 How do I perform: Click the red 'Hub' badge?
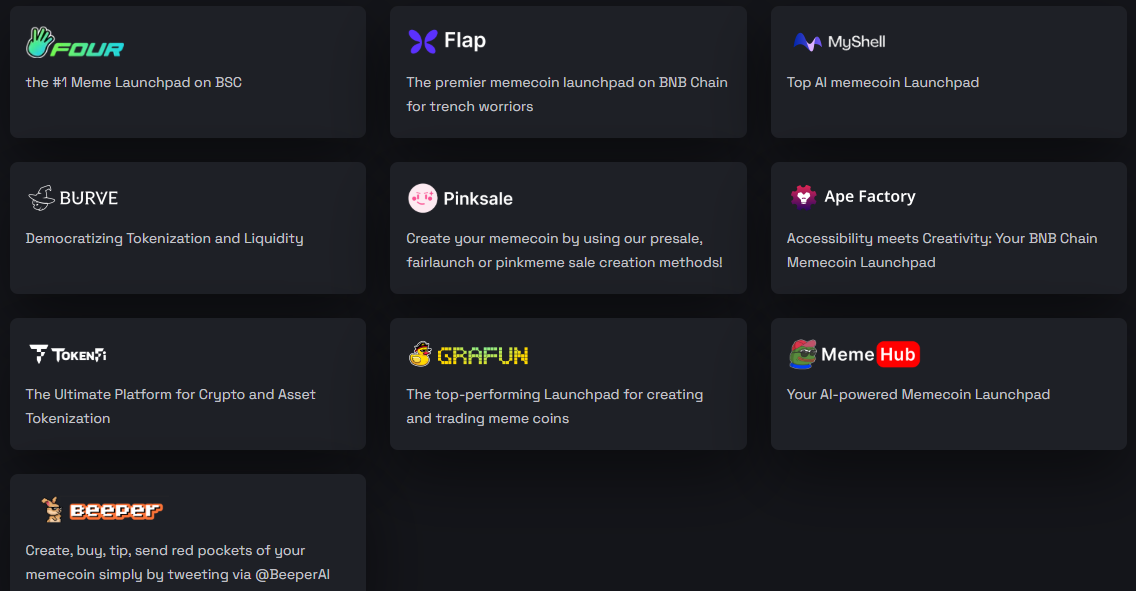(x=897, y=354)
